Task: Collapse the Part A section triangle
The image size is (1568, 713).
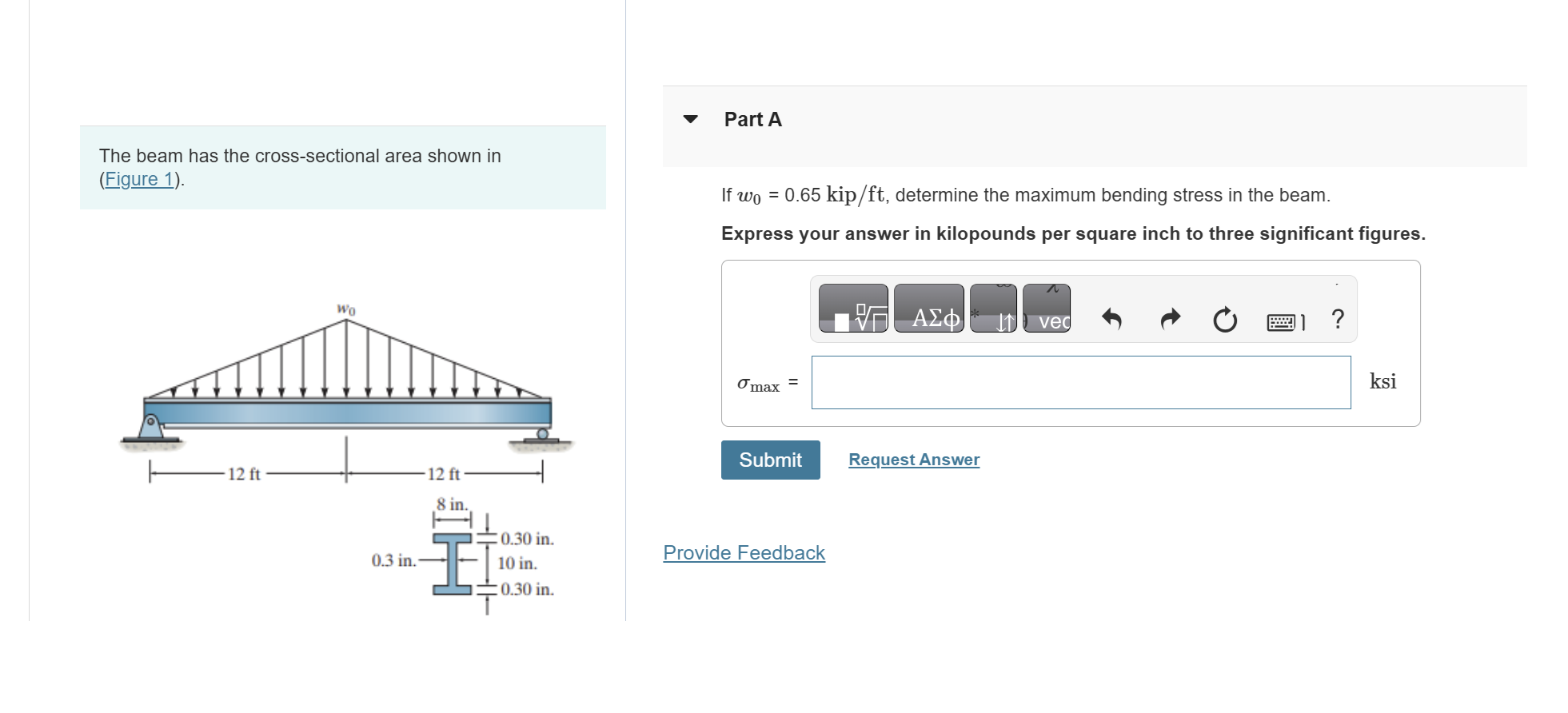Action: pyautogui.click(x=689, y=118)
